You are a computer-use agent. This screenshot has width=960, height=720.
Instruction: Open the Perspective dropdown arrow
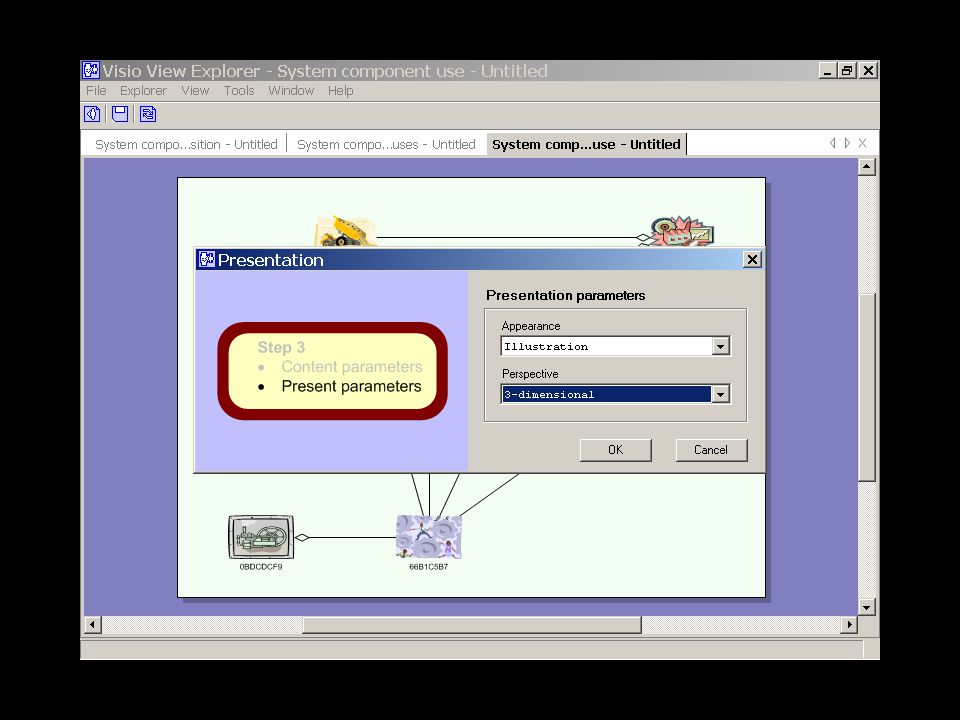pos(721,394)
